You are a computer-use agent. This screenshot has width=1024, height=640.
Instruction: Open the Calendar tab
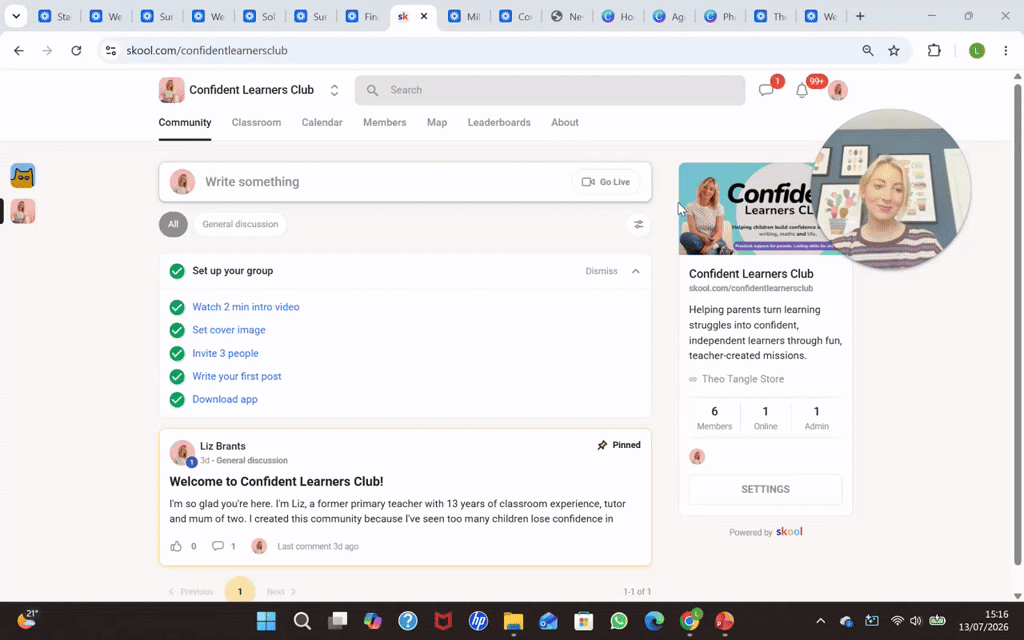point(322,122)
